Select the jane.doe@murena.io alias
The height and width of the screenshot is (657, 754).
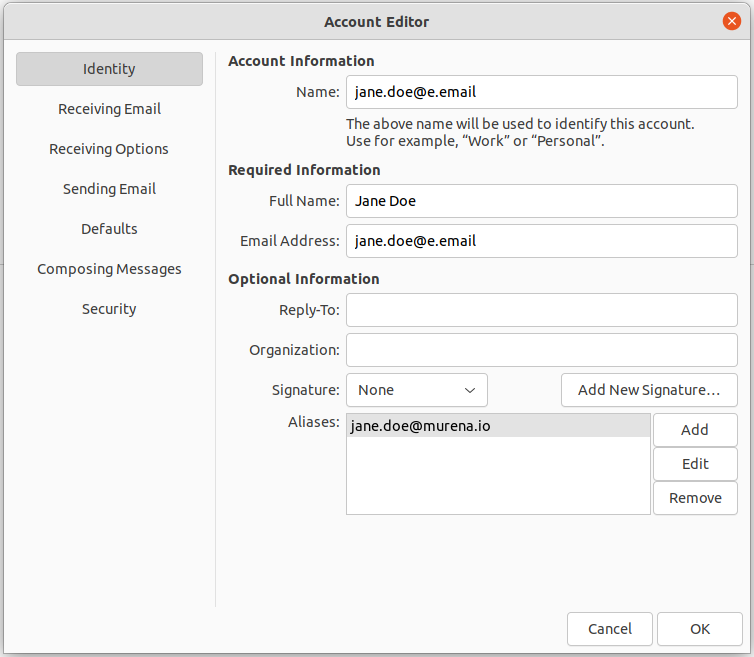click(x=497, y=426)
